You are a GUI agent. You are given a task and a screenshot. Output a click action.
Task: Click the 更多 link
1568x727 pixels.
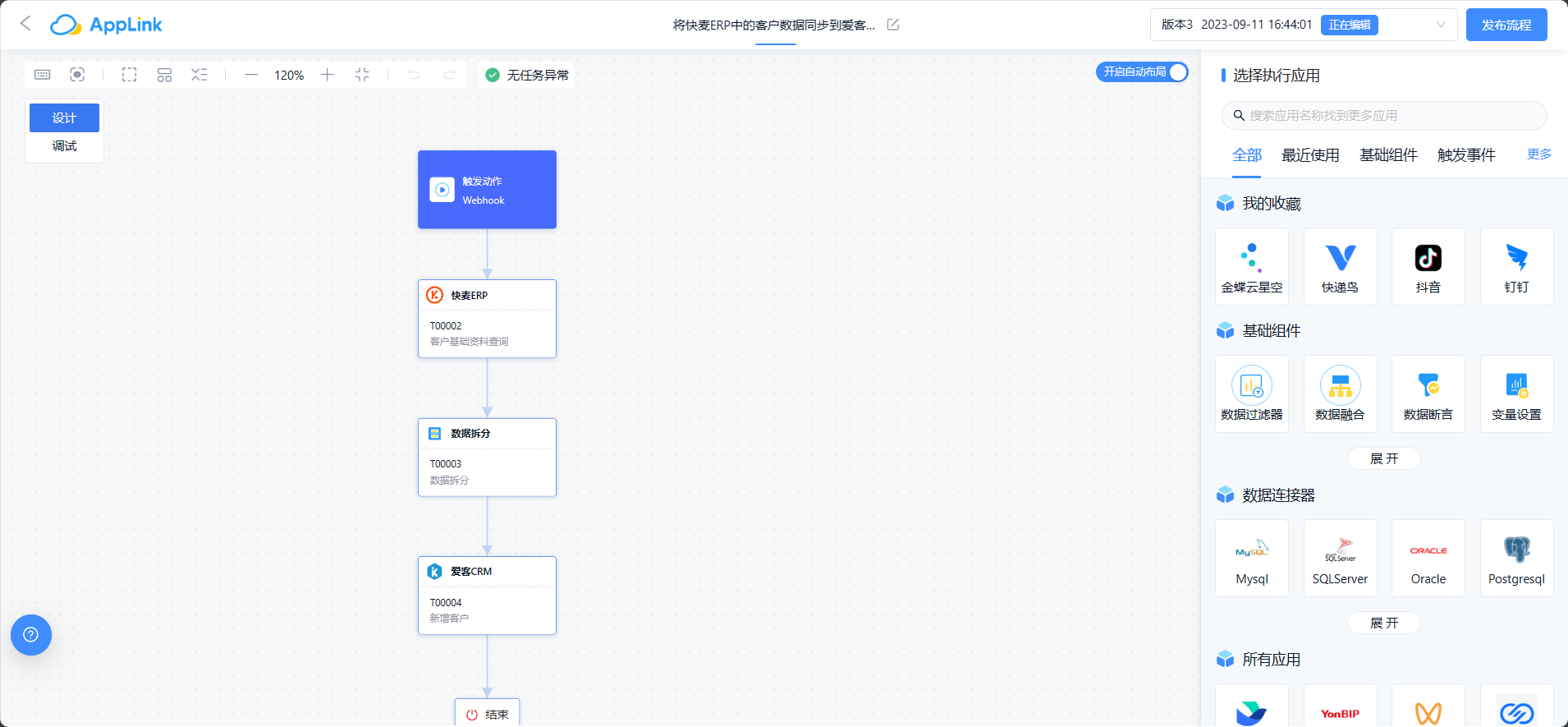tap(1539, 154)
